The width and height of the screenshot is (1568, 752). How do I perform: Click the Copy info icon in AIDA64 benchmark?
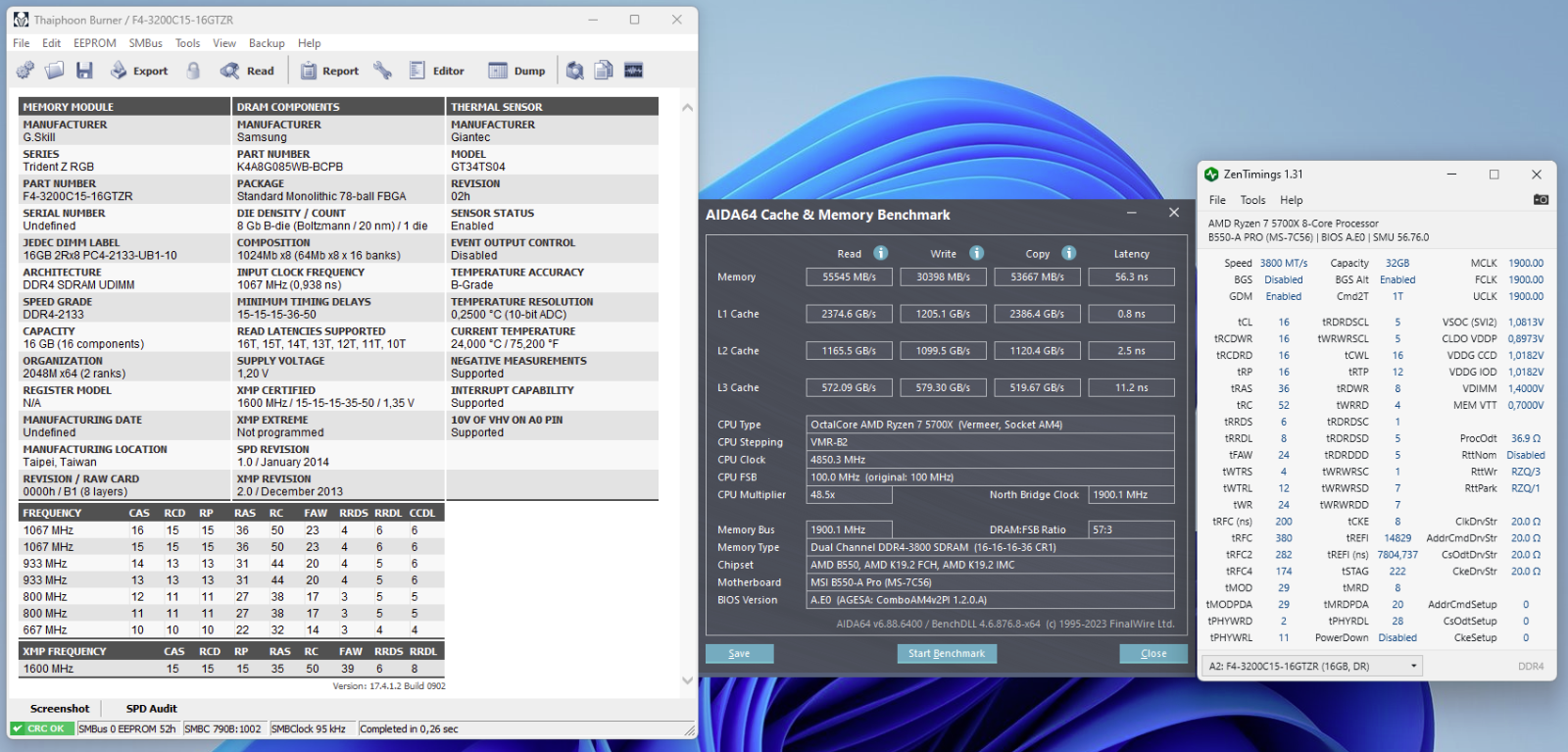point(1068,253)
